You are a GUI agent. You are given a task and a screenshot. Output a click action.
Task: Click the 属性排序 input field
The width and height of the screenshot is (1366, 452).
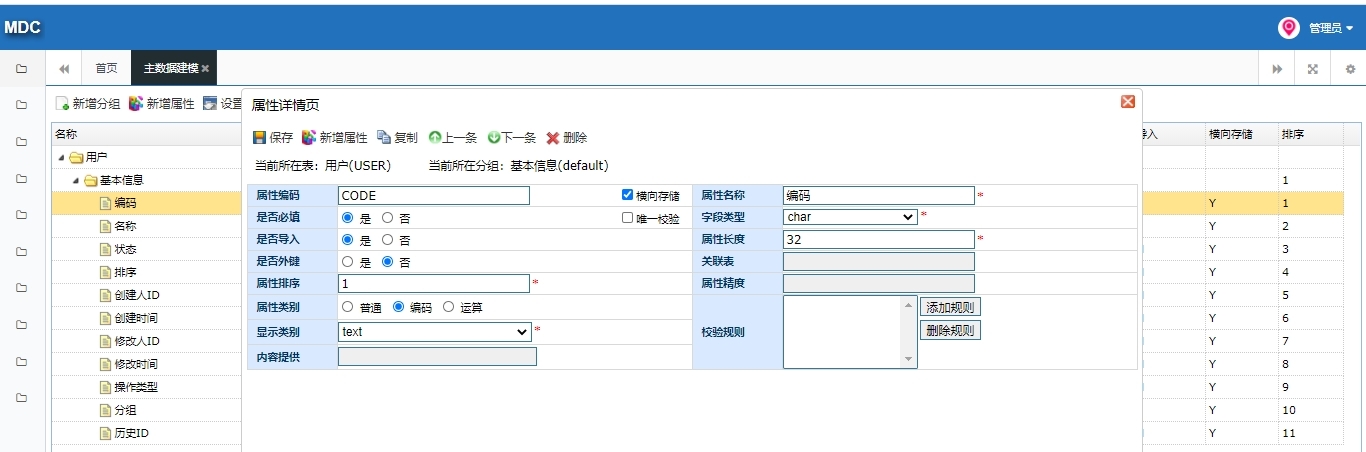(x=434, y=284)
